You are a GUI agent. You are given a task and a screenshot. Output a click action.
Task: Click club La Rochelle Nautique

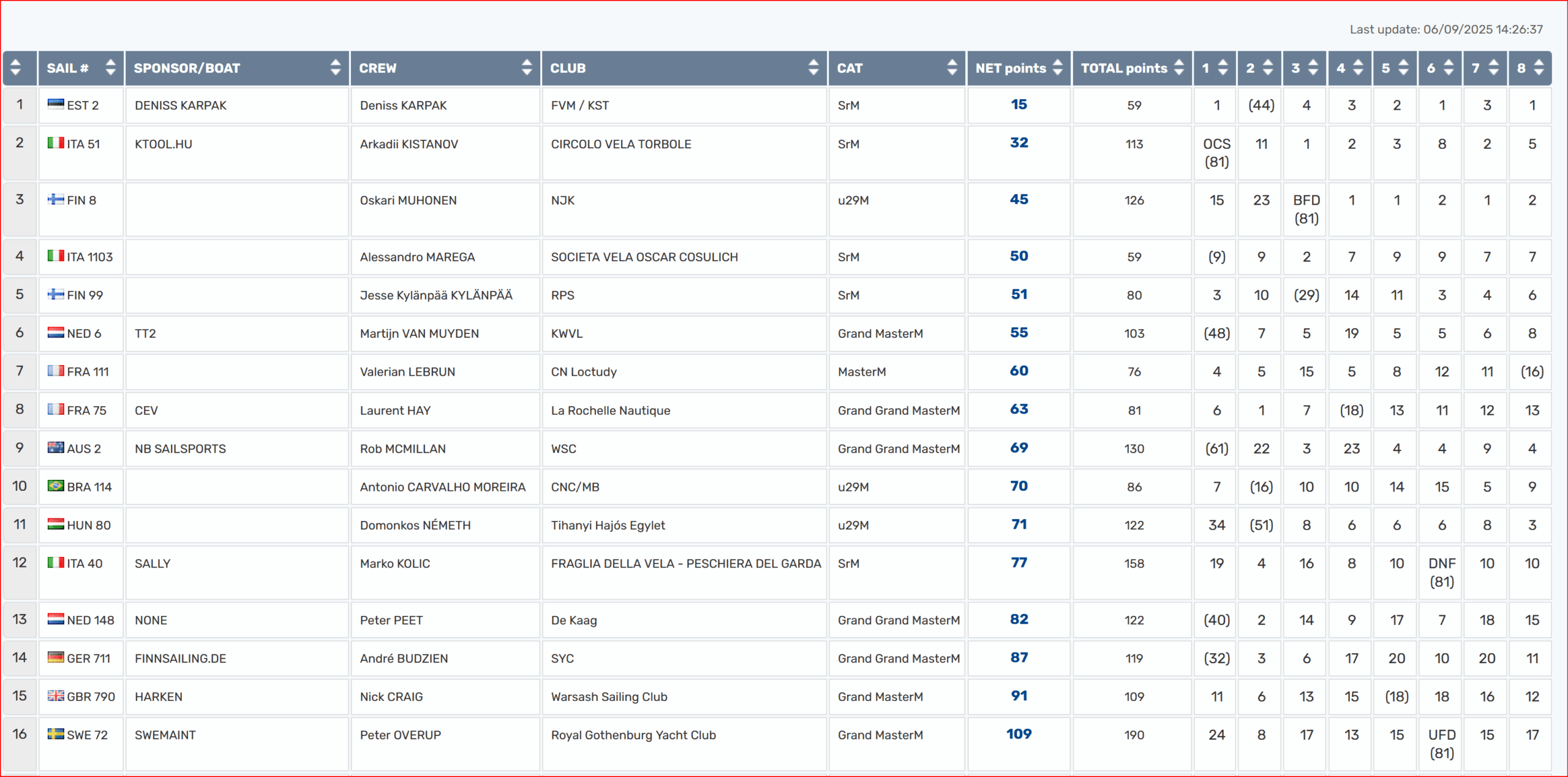(610, 411)
